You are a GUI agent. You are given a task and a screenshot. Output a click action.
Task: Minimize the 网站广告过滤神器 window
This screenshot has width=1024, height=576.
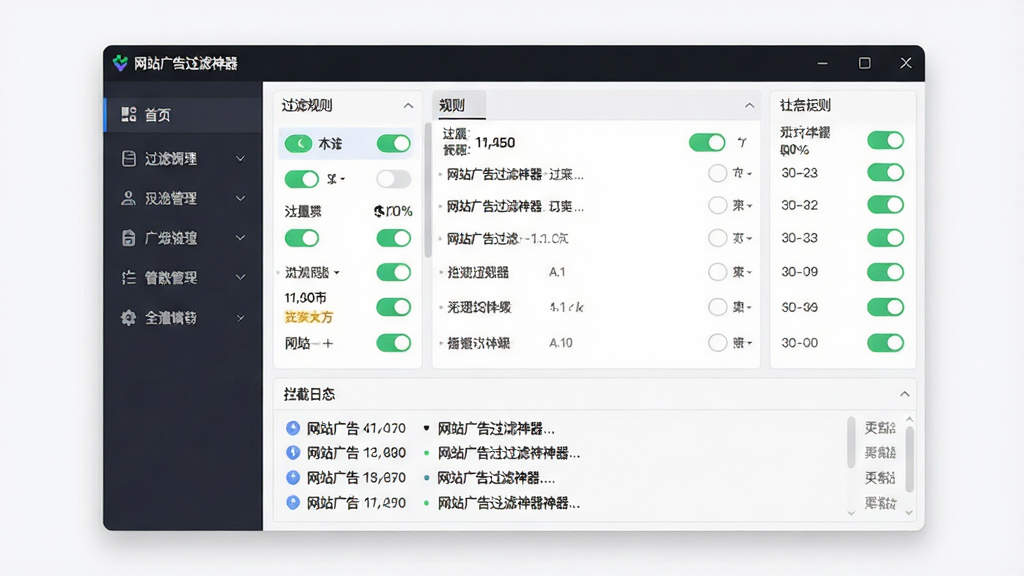point(823,63)
